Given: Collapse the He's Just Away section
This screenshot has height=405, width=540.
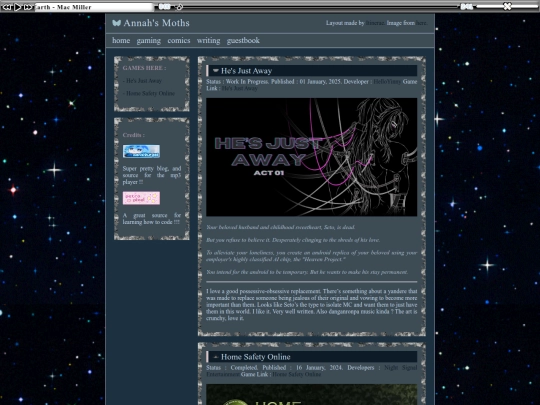Looking at the screenshot, I should (x=216, y=71).
